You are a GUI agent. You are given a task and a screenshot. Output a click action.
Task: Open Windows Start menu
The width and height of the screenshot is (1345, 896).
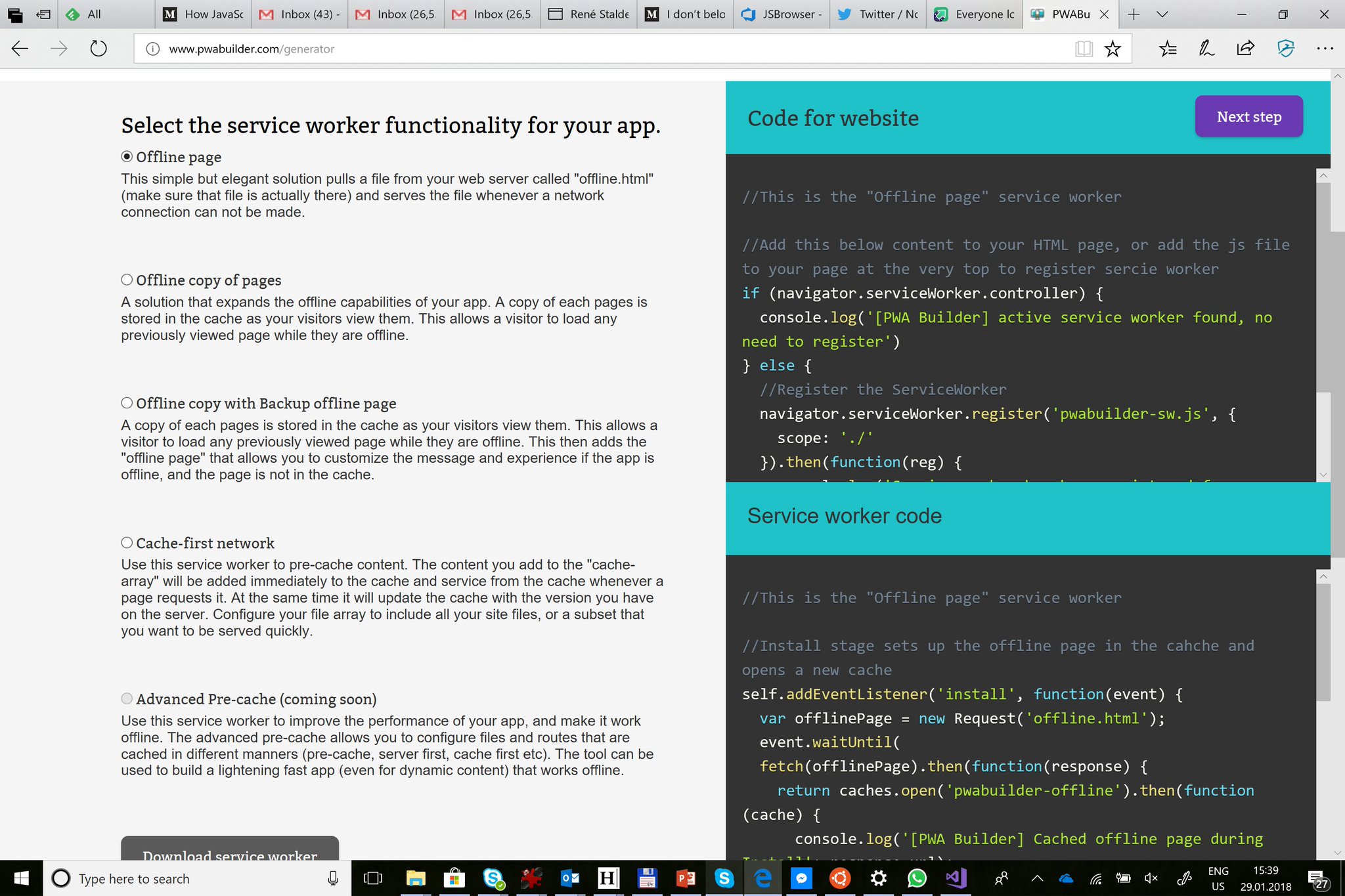pos(22,878)
